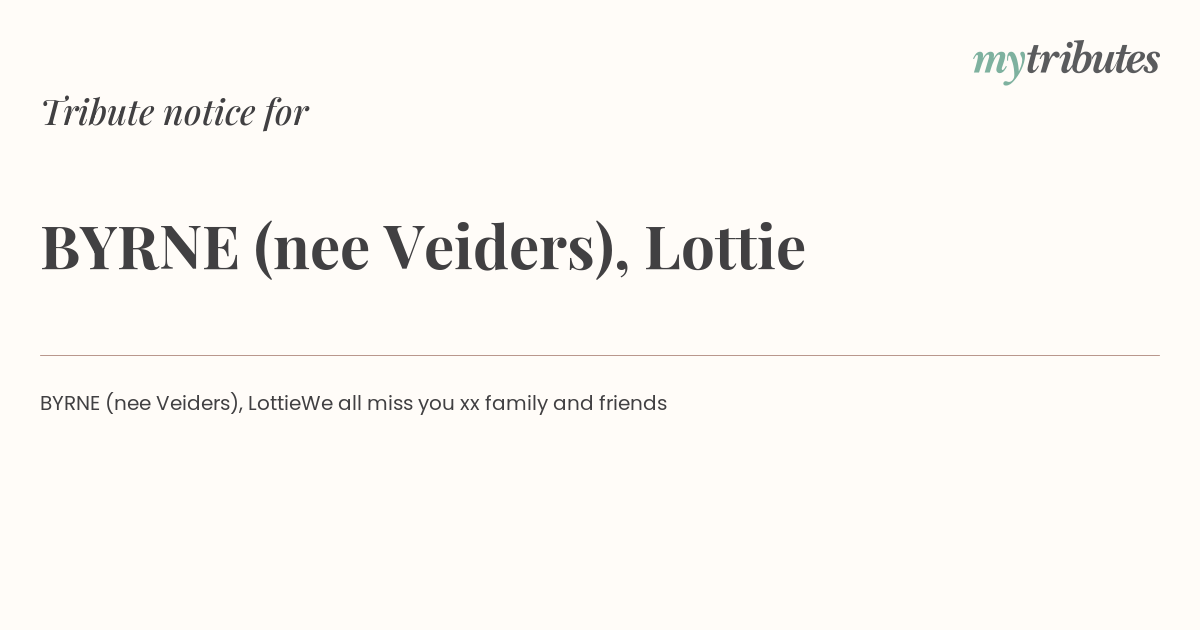Click the horizontal divider line
Image resolution: width=1200 pixels, height=630 pixels.
click(600, 355)
